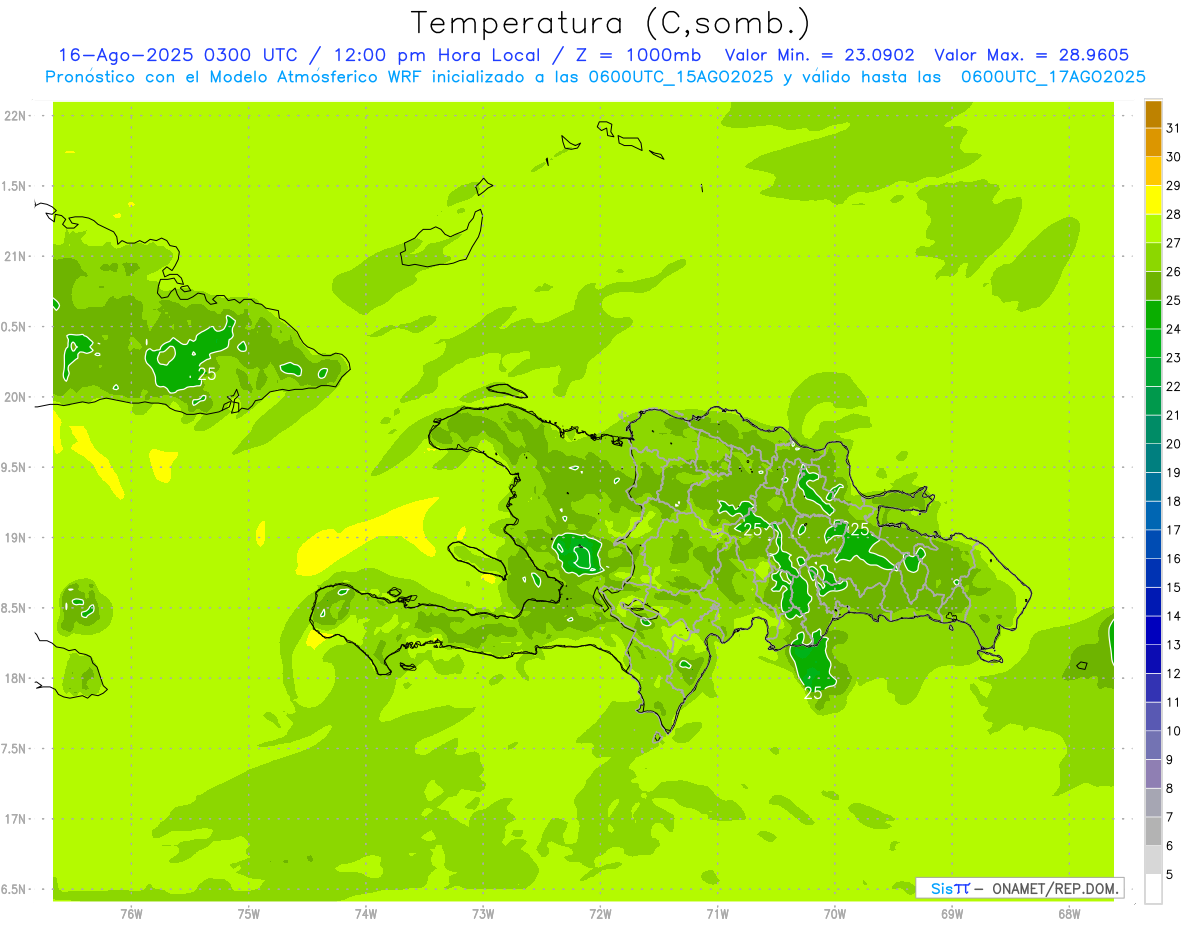Pick the teal swatch between 19 and 20
This screenshot has height=927, width=1200.
click(1153, 458)
